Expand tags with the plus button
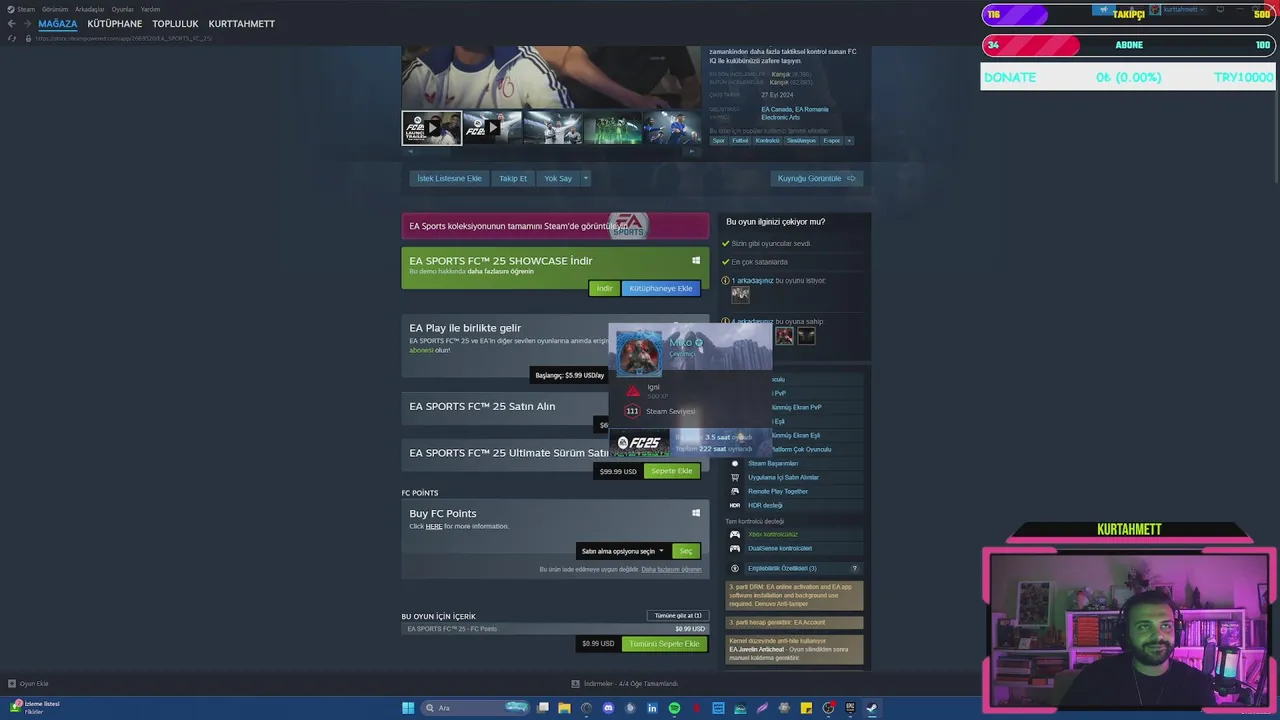 pyautogui.click(x=850, y=141)
